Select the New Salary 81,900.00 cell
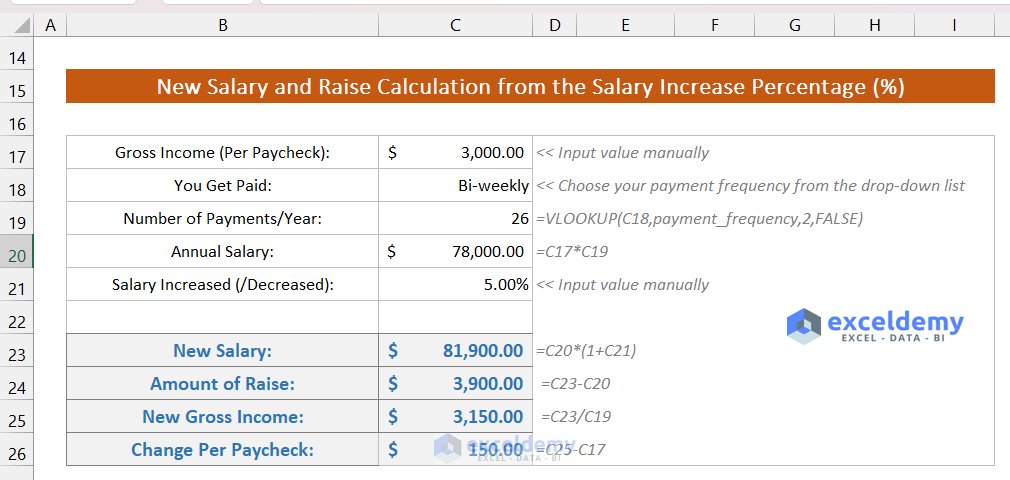This screenshot has width=1010, height=480. [x=456, y=351]
